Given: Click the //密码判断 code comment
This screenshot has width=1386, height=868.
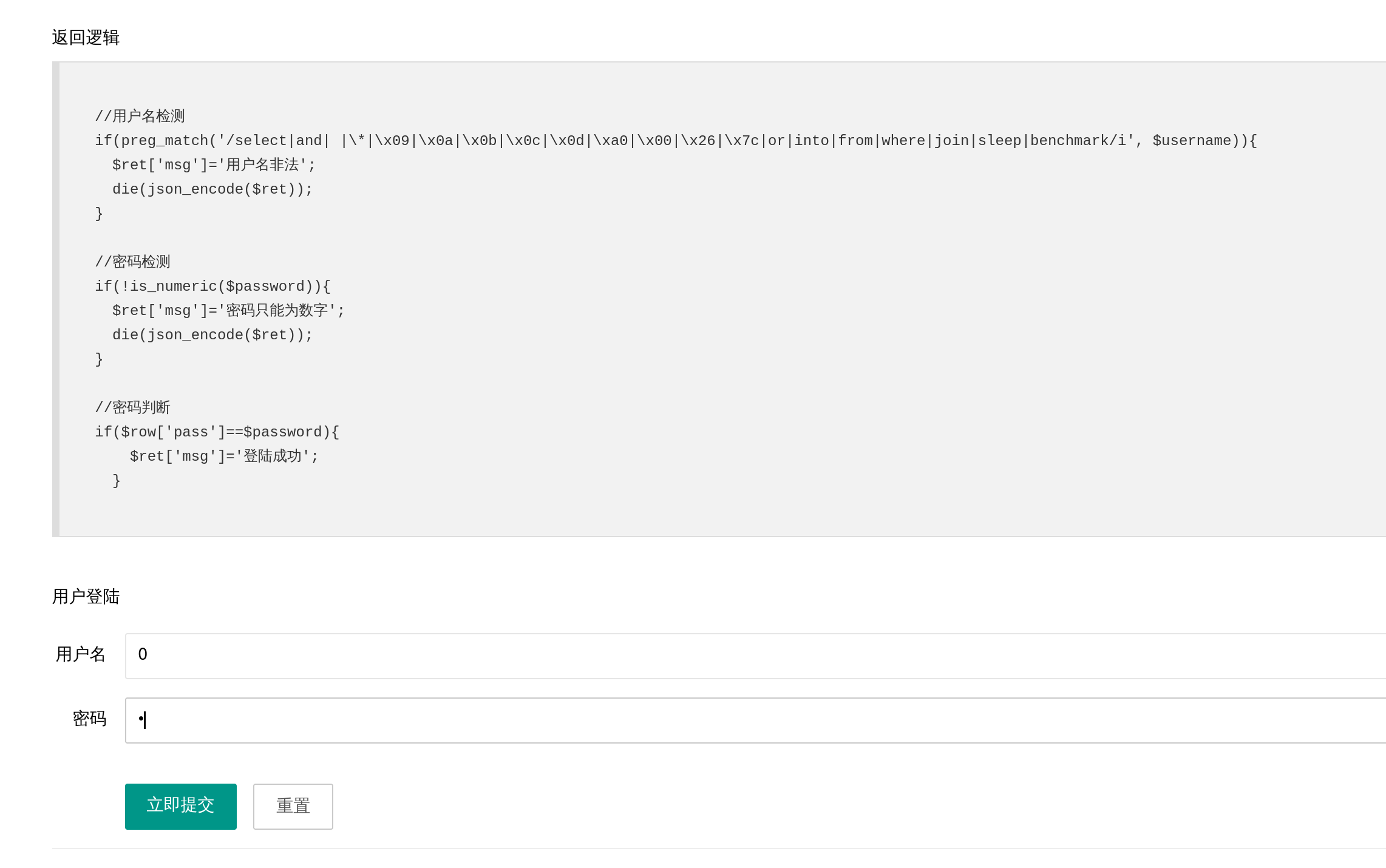Looking at the screenshot, I should click(x=132, y=407).
